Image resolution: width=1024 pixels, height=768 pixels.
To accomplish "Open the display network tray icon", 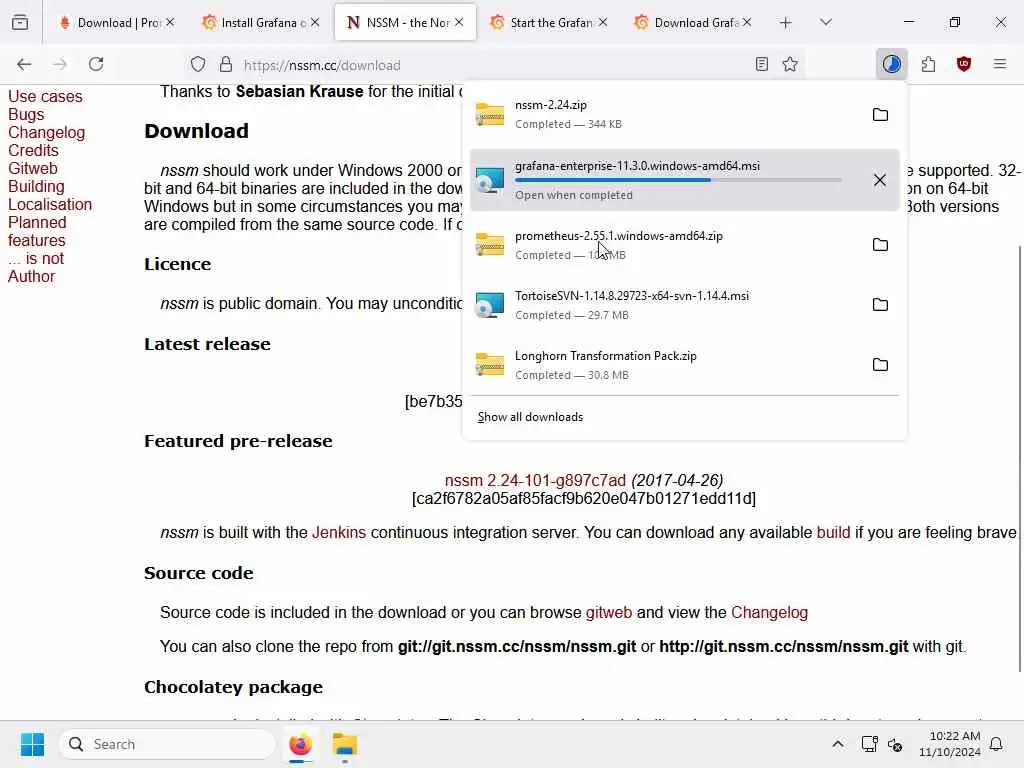I will [869, 744].
